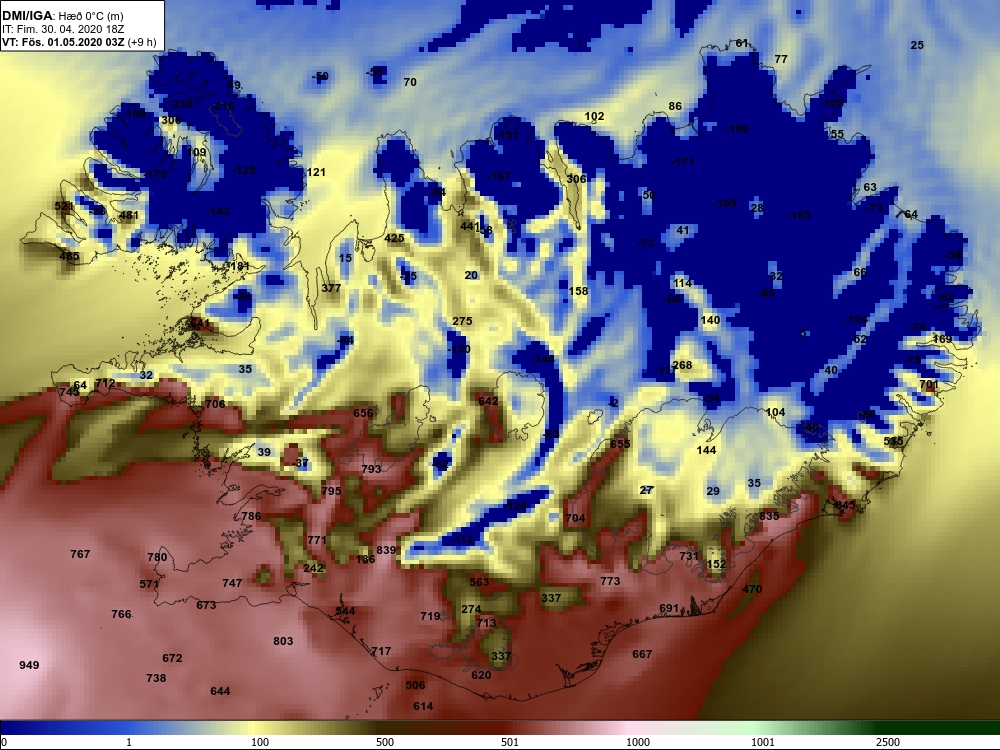Click the map value 268
Viewport: 1000px width, 750px height.
point(682,365)
